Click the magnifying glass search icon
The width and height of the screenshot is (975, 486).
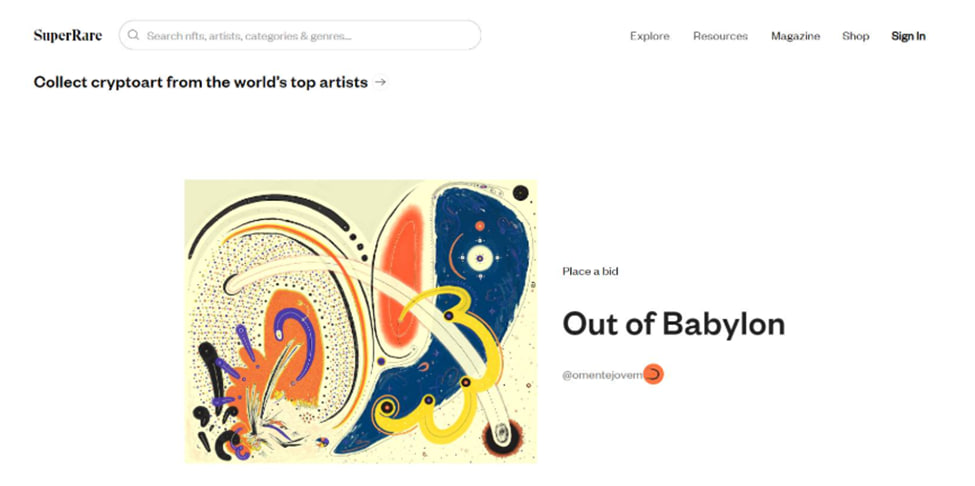tap(133, 35)
